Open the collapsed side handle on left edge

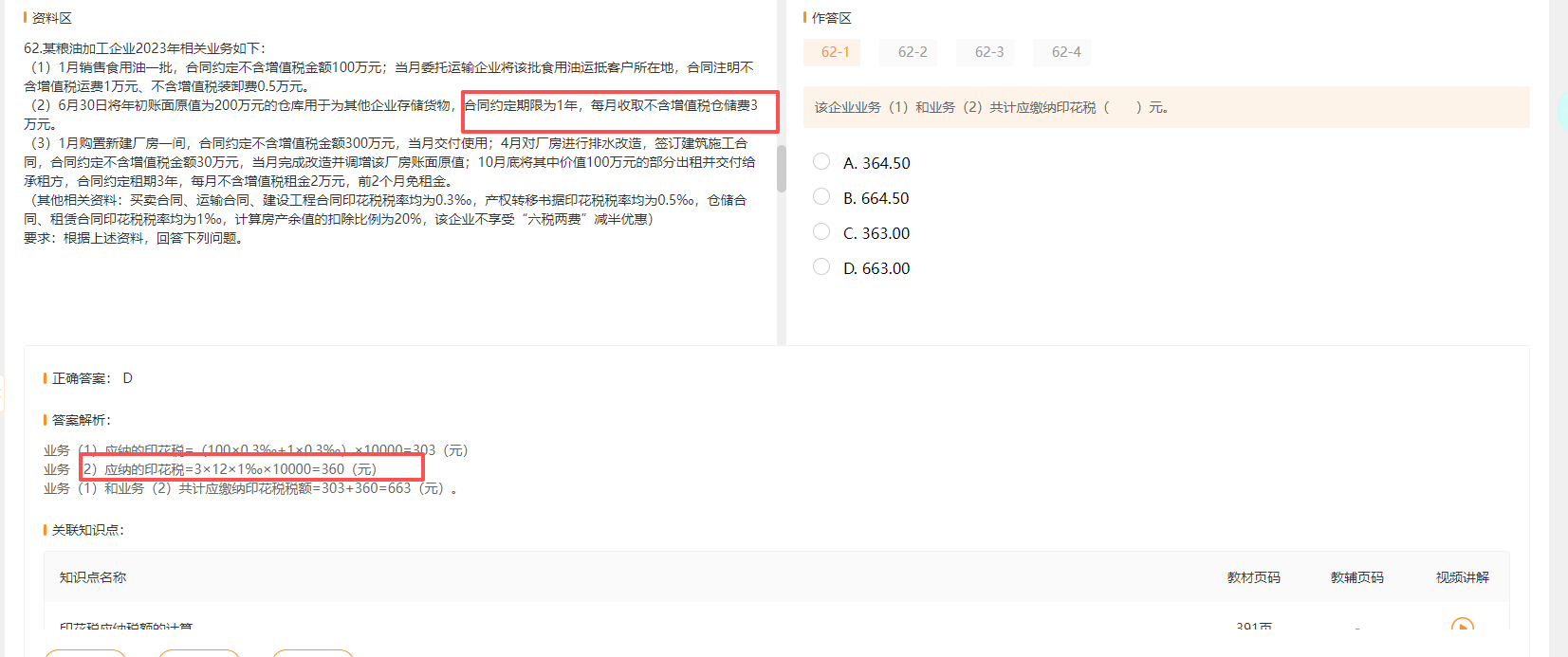tap(3, 392)
